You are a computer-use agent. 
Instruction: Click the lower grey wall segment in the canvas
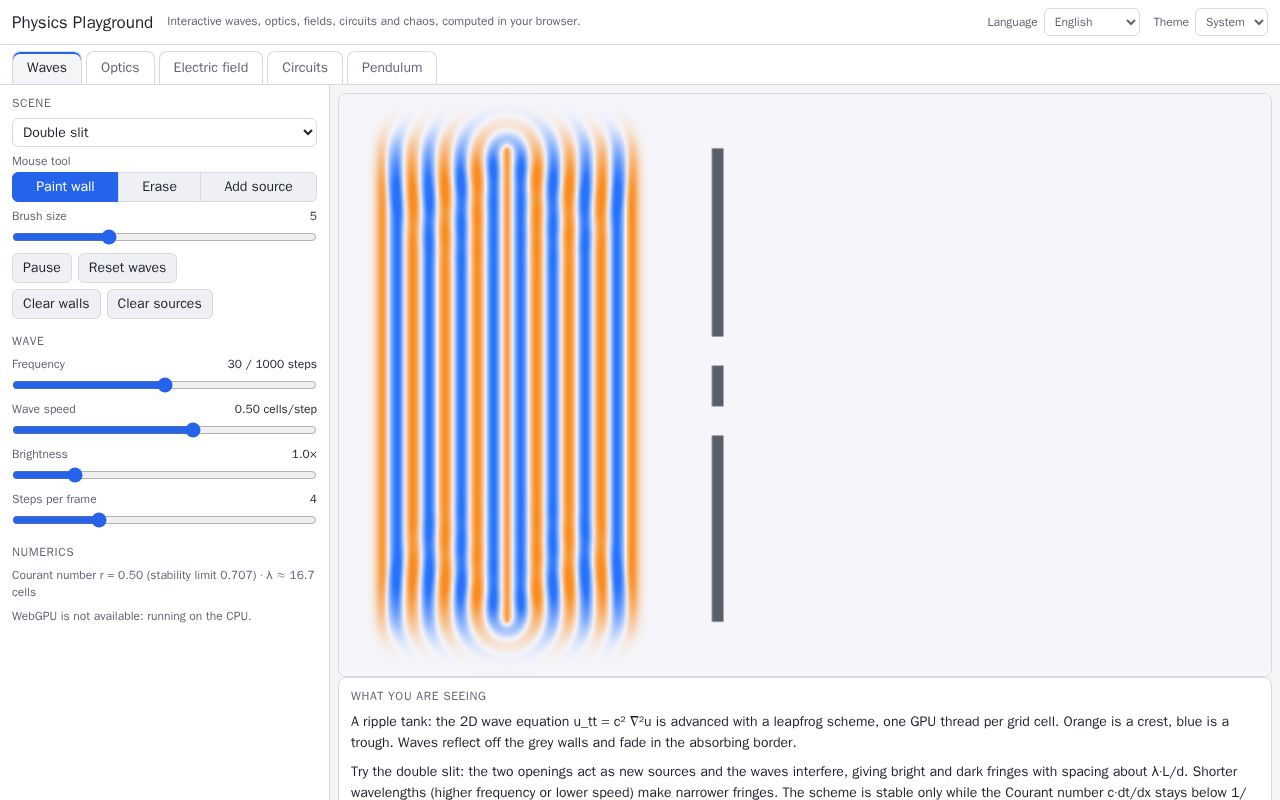717,528
